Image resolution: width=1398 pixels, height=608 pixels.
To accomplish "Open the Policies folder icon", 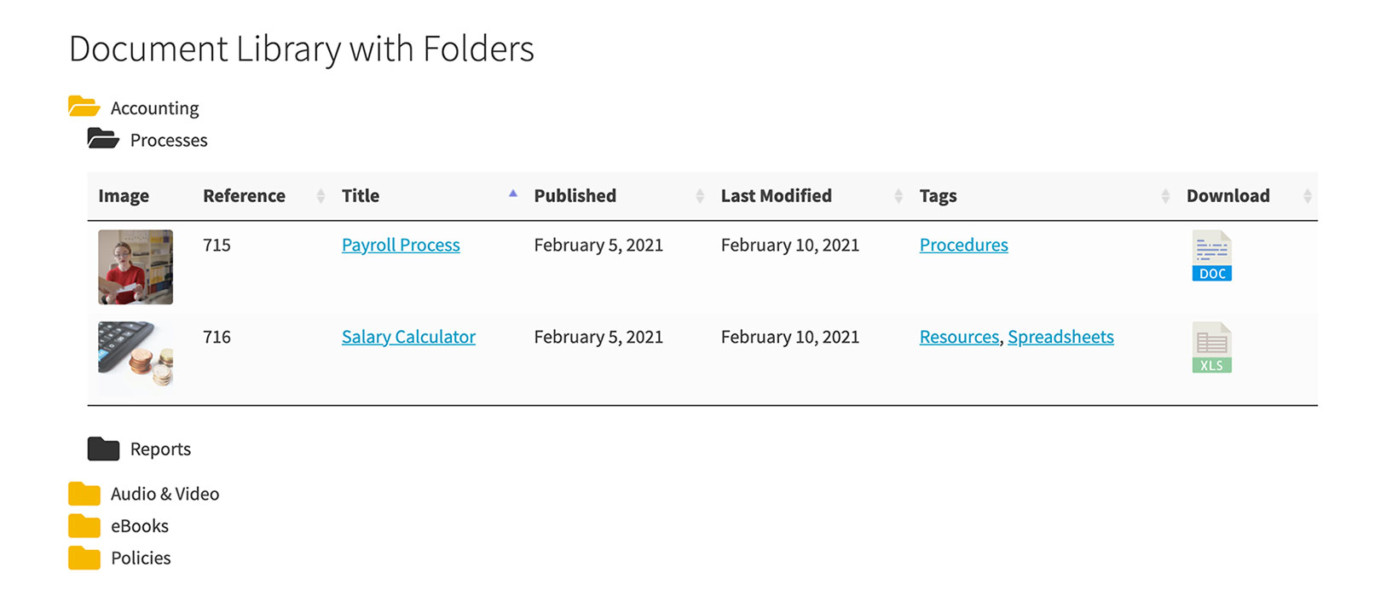I will tap(84, 557).
